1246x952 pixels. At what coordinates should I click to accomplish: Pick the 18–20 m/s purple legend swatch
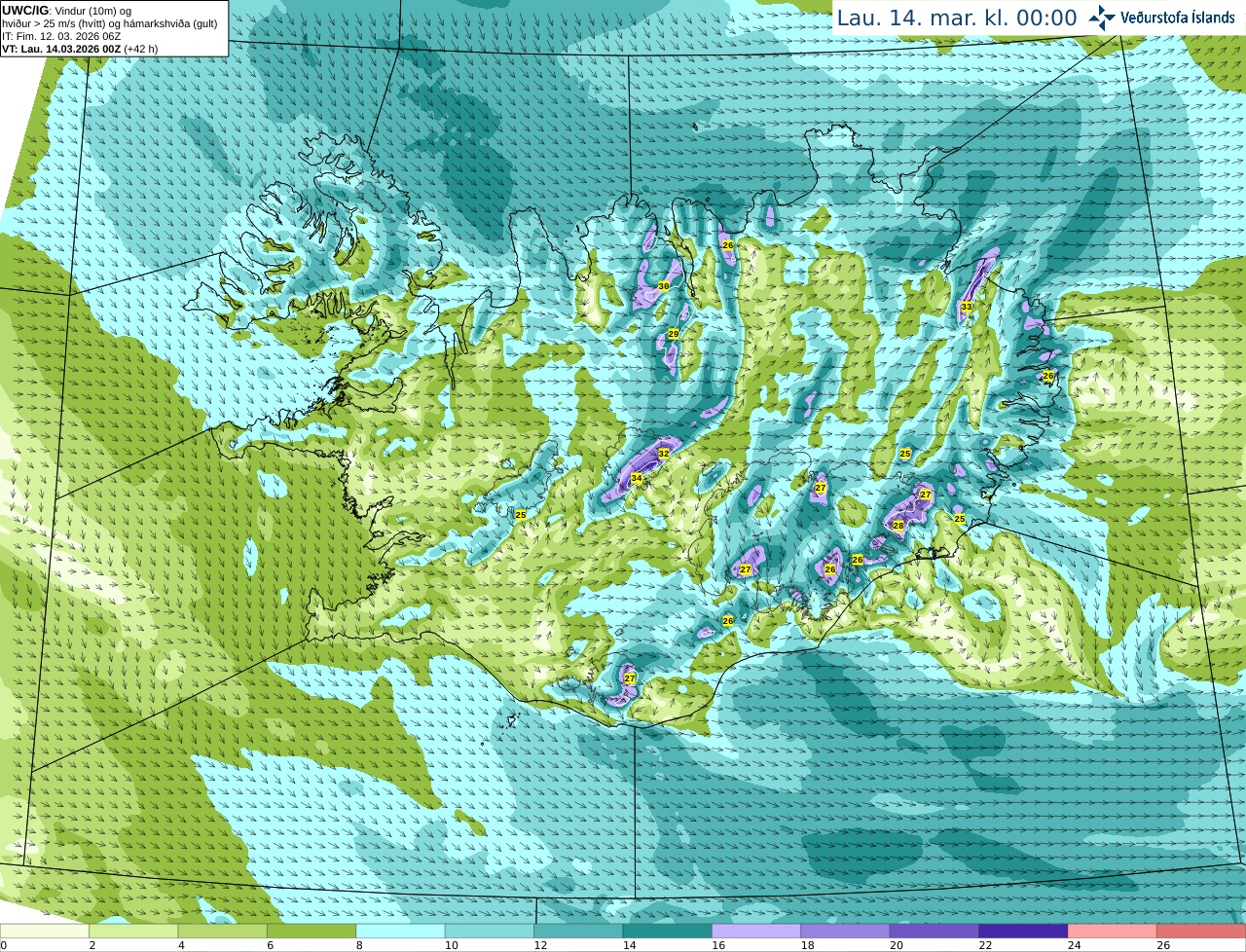(x=846, y=931)
